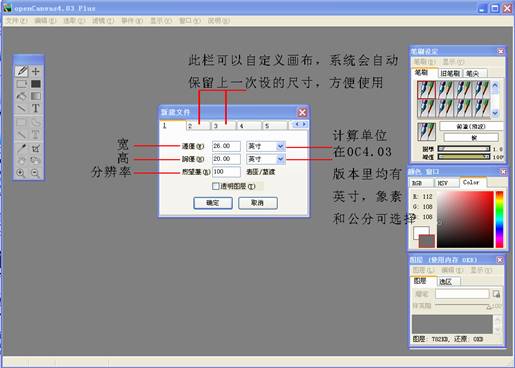Viewport: 515px width, 368px height.
Task: Open the height unit 英寸 dropdown
Action: click(280, 159)
